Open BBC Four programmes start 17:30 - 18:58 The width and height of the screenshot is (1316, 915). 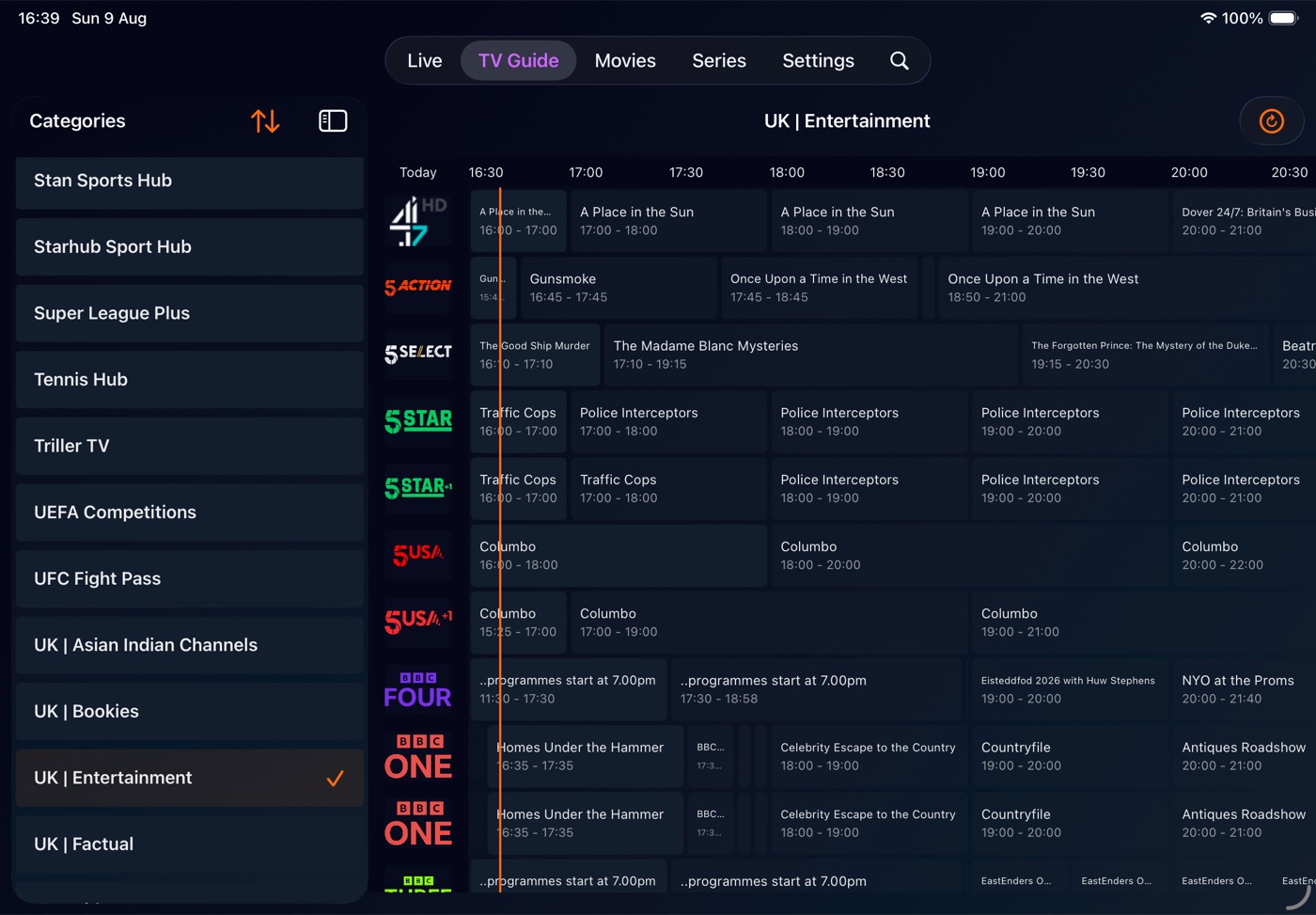coord(818,688)
